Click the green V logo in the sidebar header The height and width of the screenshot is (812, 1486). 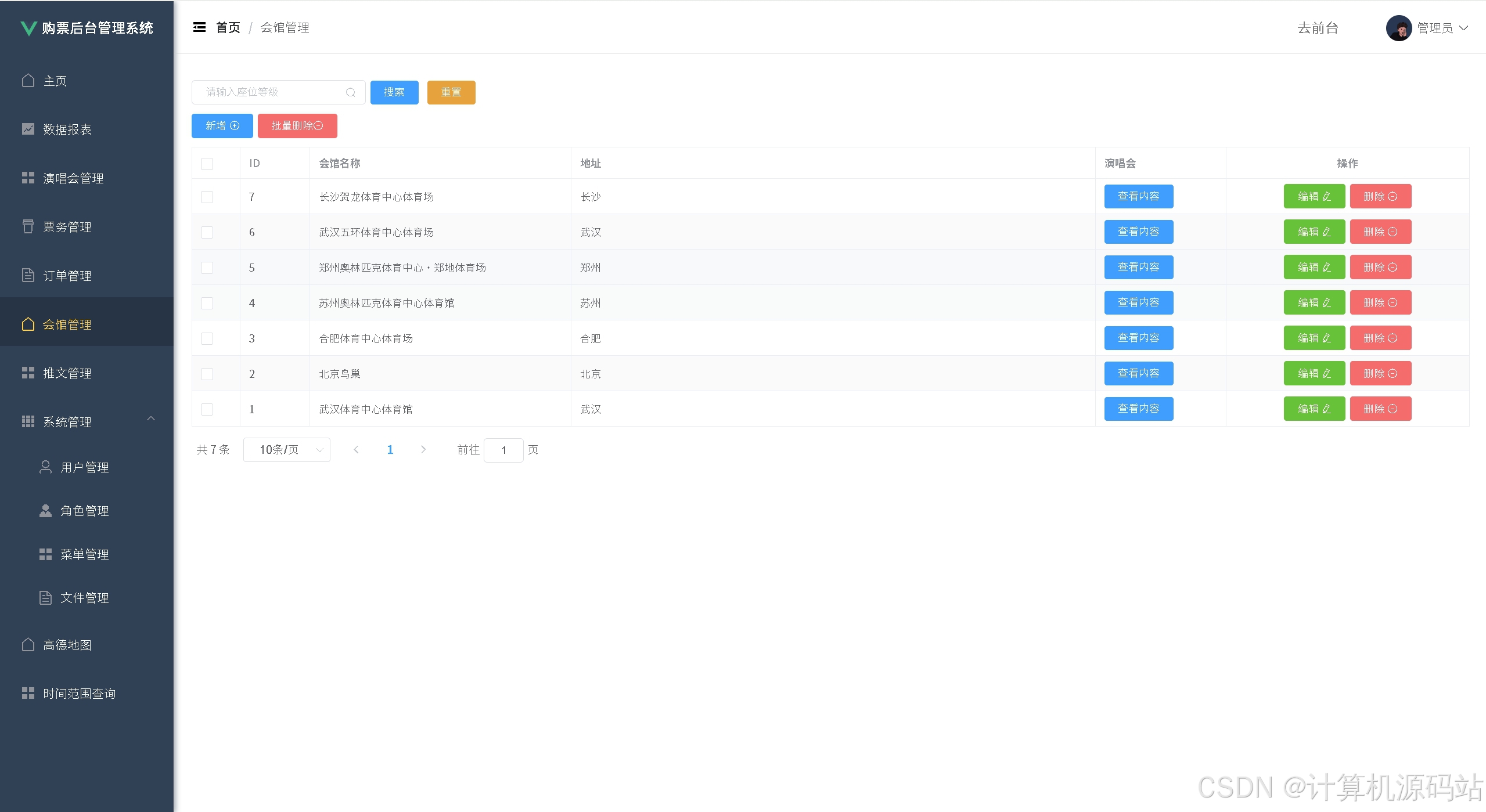click(x=28, y=28)
